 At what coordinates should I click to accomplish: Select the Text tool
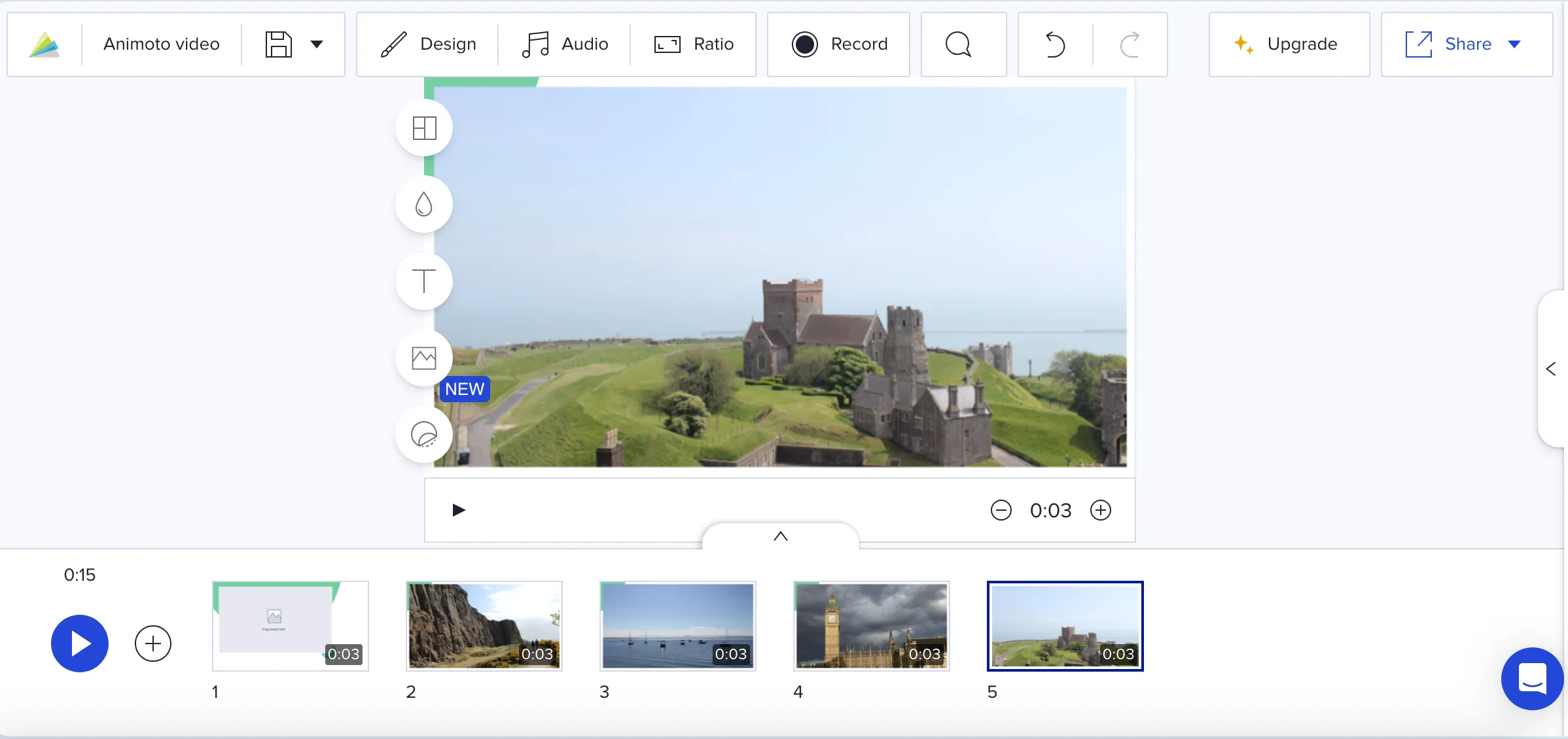[425, 281]
